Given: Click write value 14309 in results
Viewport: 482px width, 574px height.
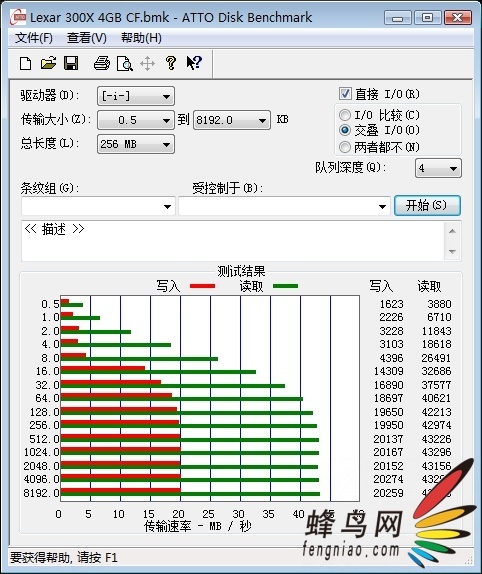Looking at the screenshot, I should (x=388, y=371).
